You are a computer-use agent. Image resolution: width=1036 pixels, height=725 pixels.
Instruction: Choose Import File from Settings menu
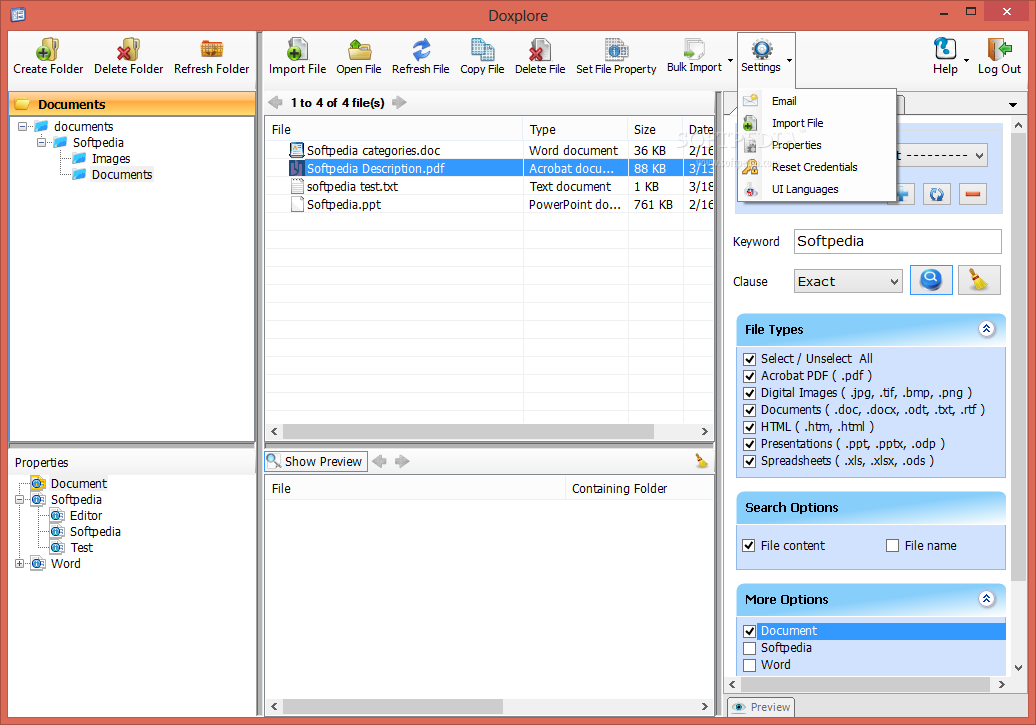tap(817, 123)
